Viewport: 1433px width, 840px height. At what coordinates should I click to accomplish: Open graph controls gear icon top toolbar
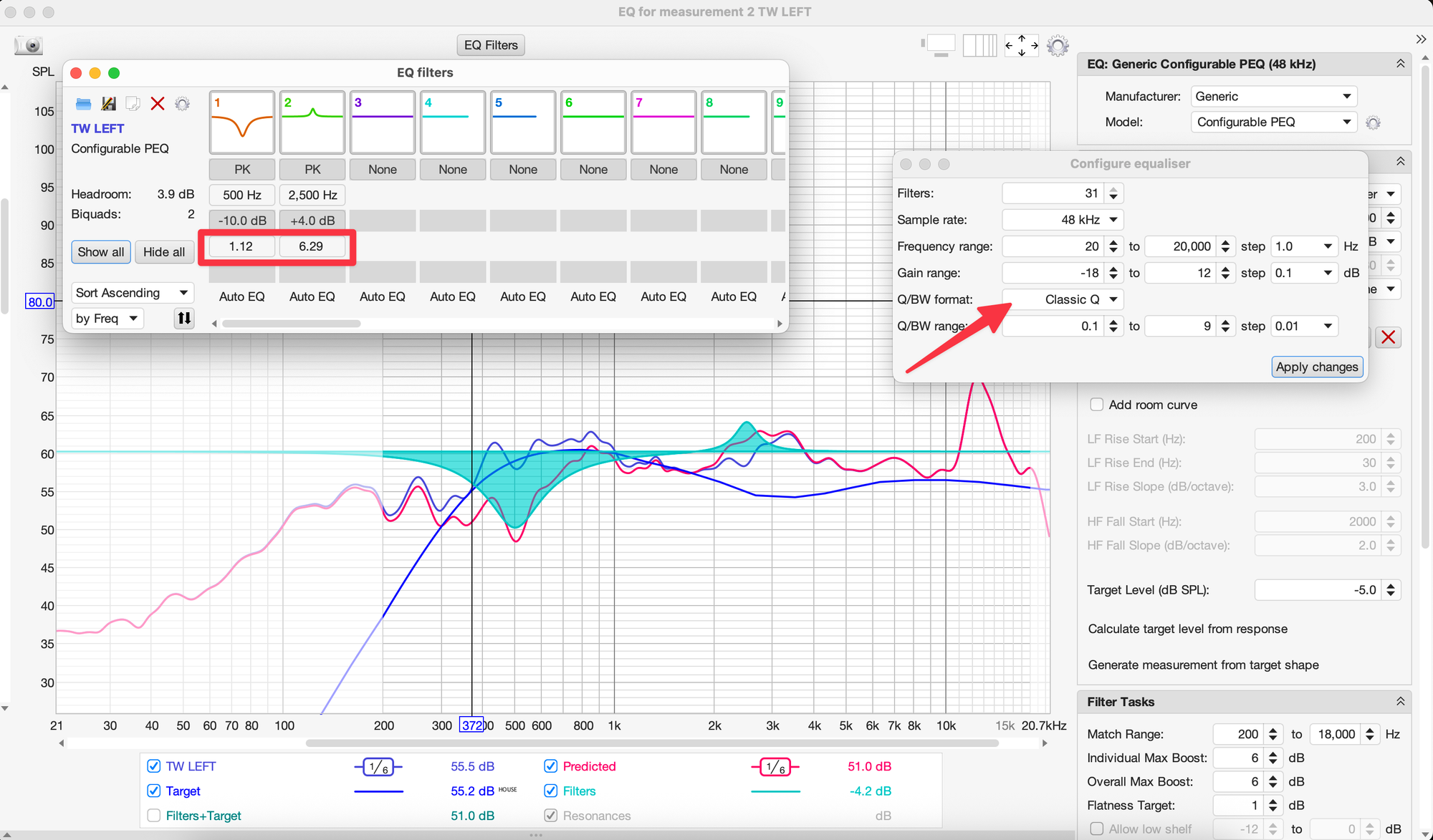1058,45
